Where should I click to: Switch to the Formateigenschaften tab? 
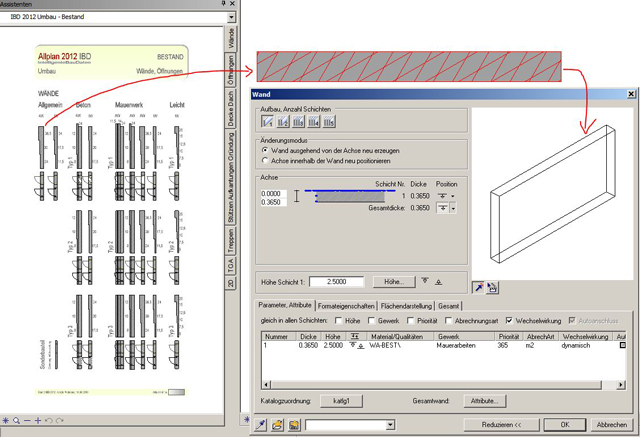(x=347, y=305)
